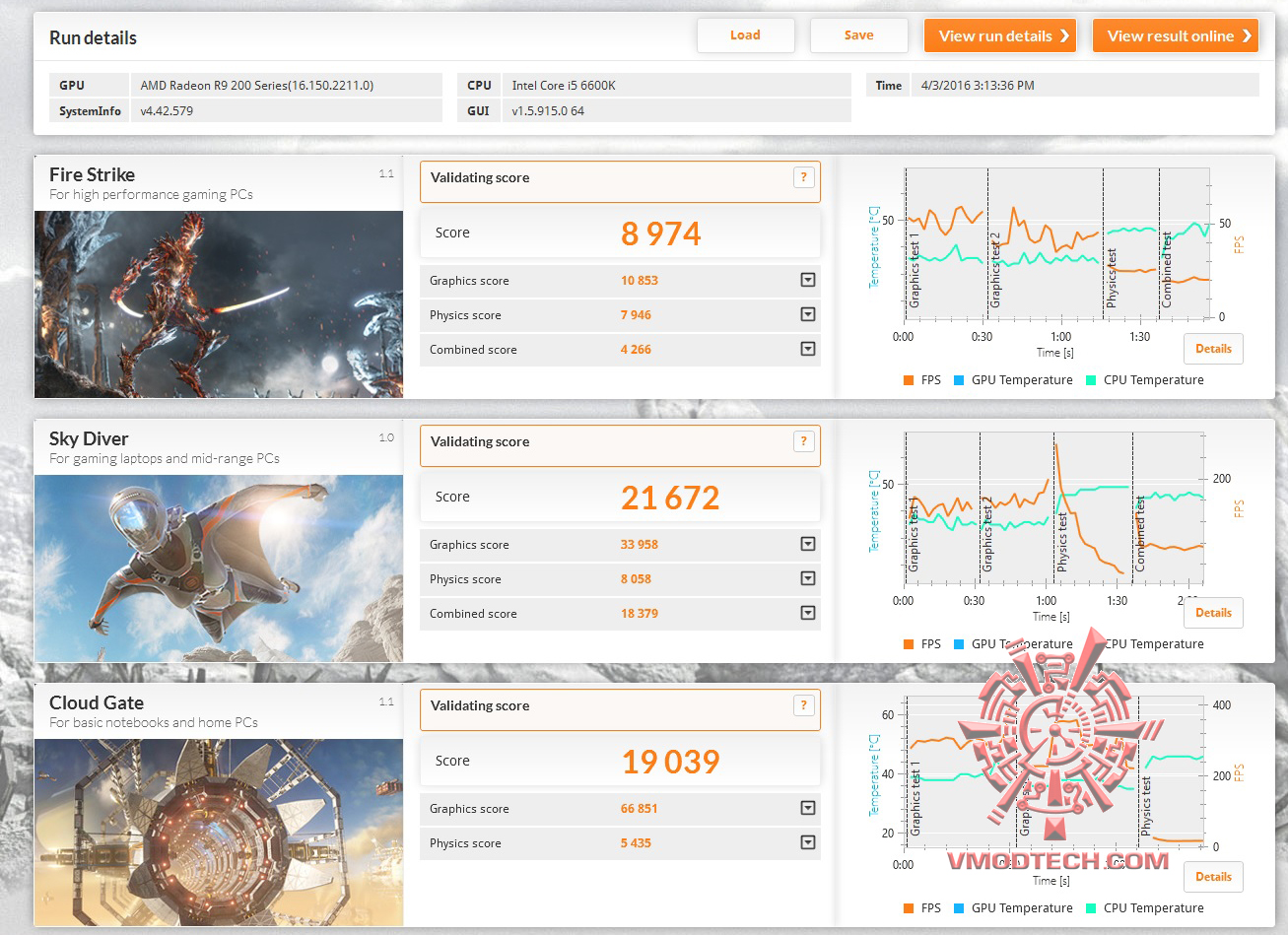
Task: Click the Fire Strike Validating score label
Action: coord(480,178)
